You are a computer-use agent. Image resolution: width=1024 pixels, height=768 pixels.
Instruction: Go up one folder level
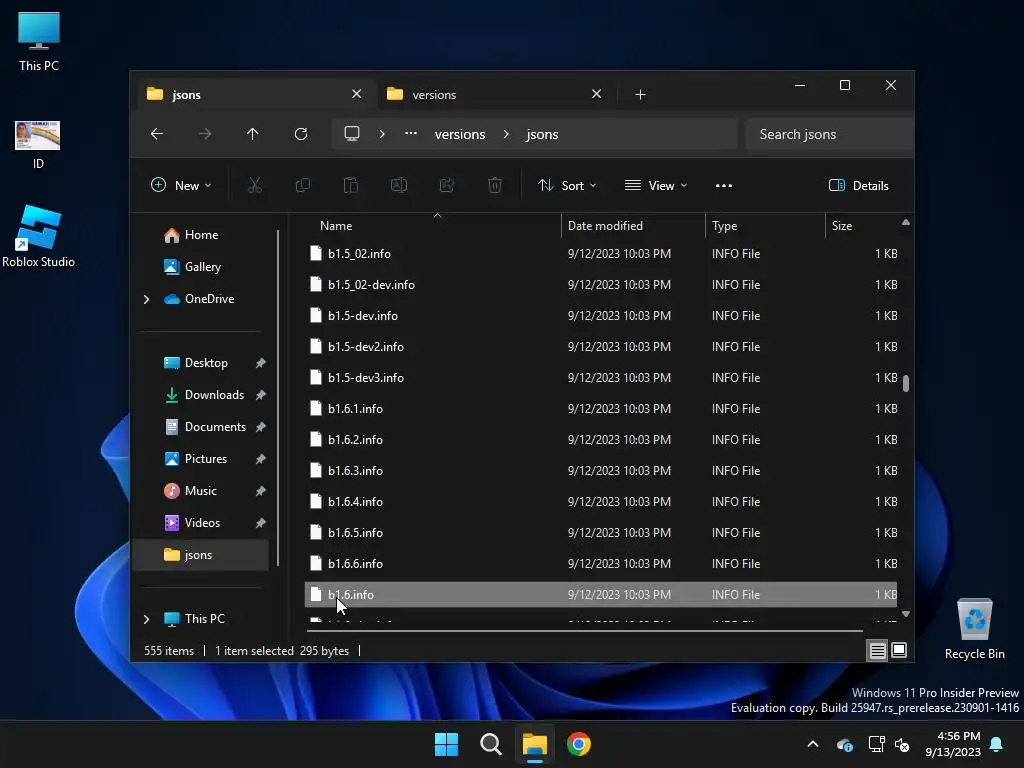(x=253, y=134)
